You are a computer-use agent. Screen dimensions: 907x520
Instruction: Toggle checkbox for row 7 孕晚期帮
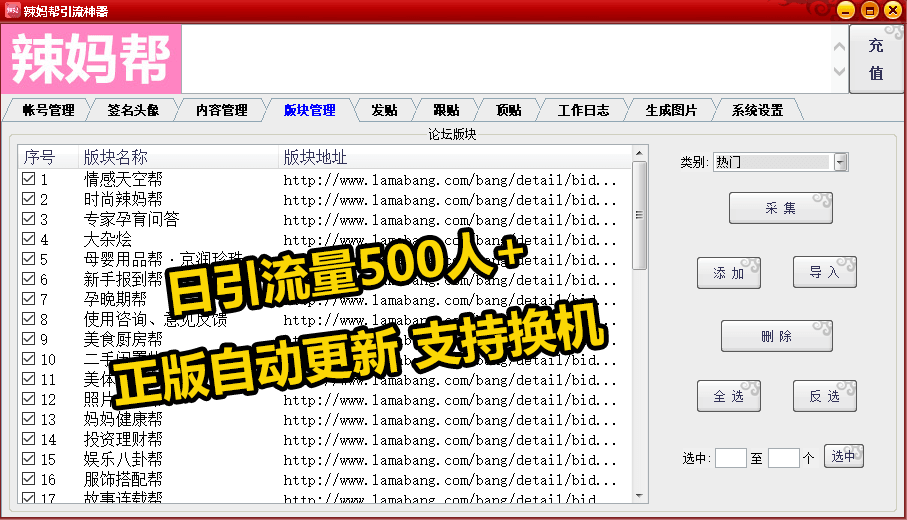28,299
